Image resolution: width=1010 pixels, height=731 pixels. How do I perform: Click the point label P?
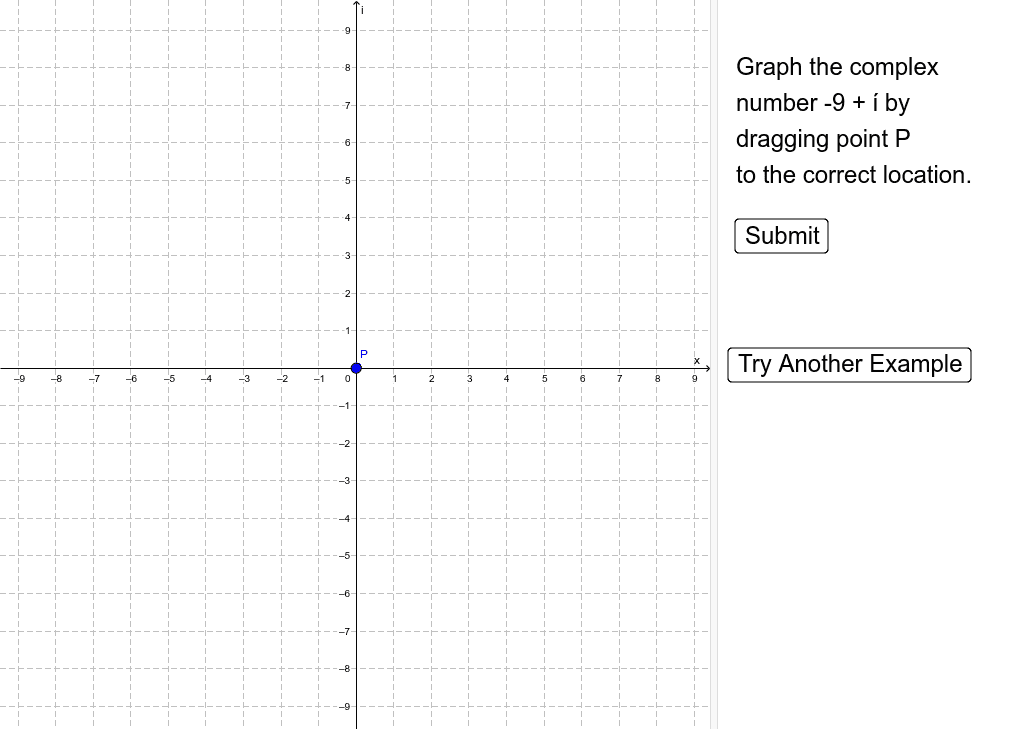tap(364, 354)
